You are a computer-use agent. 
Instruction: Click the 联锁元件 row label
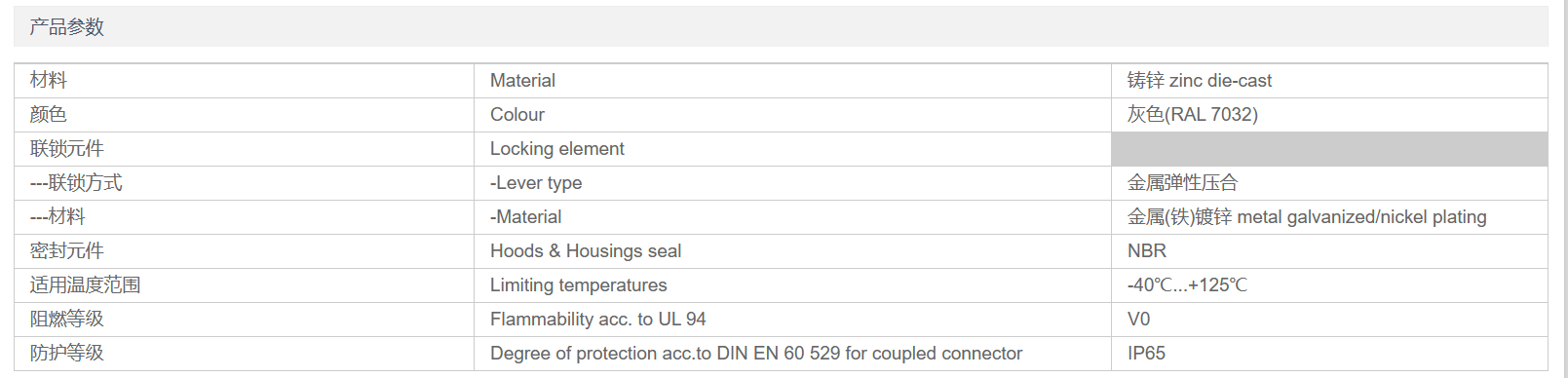click(x=67, y=149)
